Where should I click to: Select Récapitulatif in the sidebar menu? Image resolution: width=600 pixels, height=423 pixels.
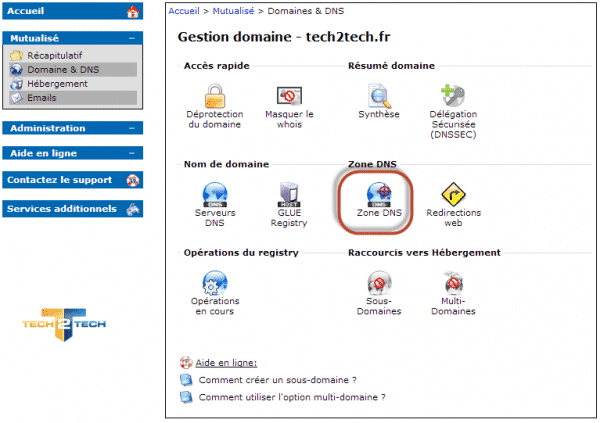[x=57, y=56]
